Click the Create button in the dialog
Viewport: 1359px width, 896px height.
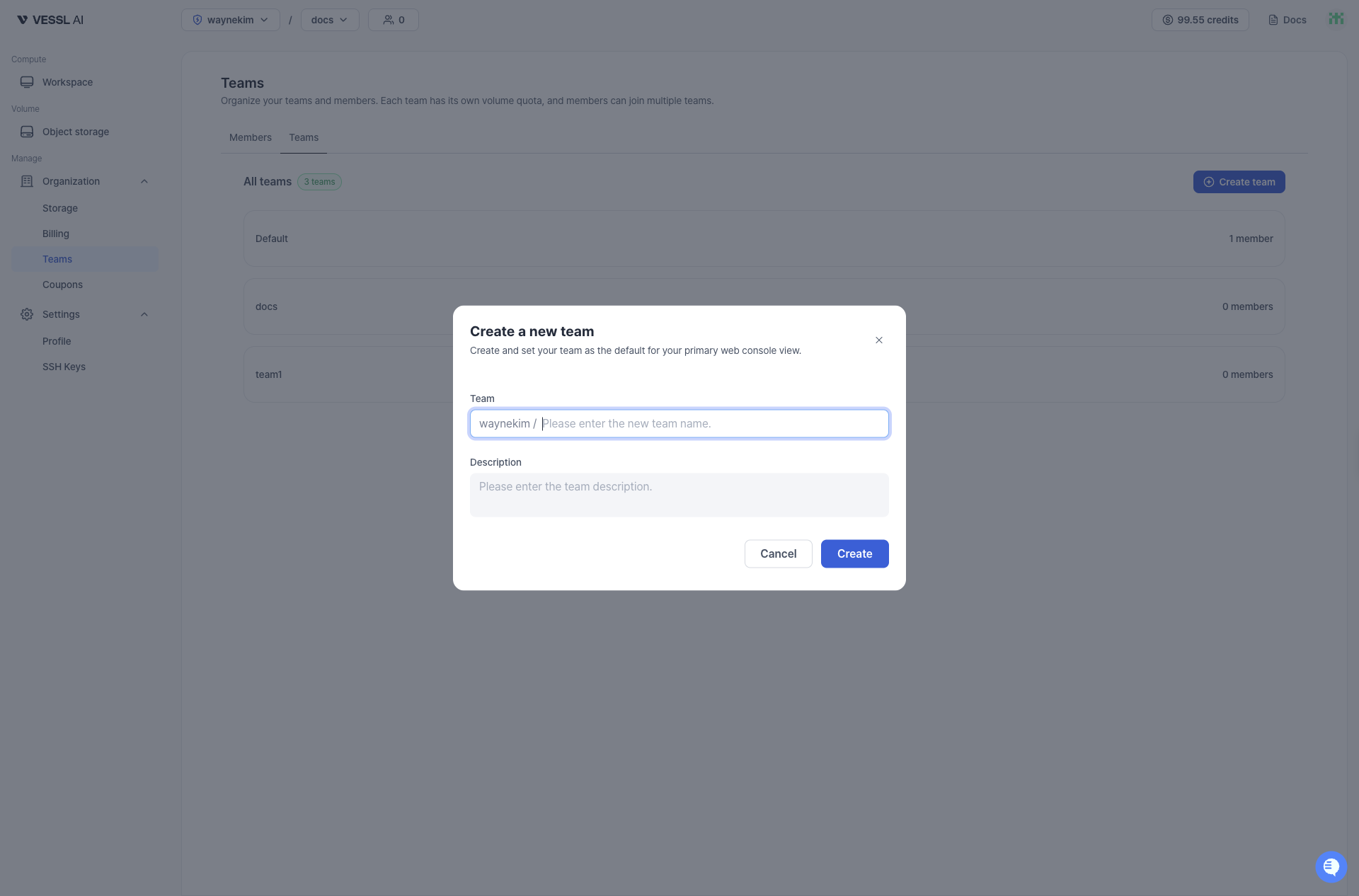(x=854, y=553)
